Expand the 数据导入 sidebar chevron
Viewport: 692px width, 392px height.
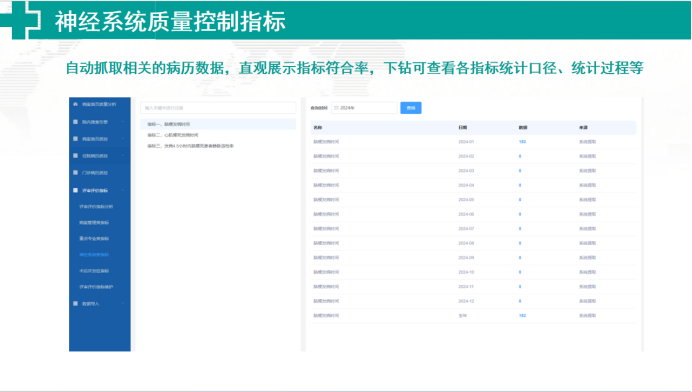[123, 303]
